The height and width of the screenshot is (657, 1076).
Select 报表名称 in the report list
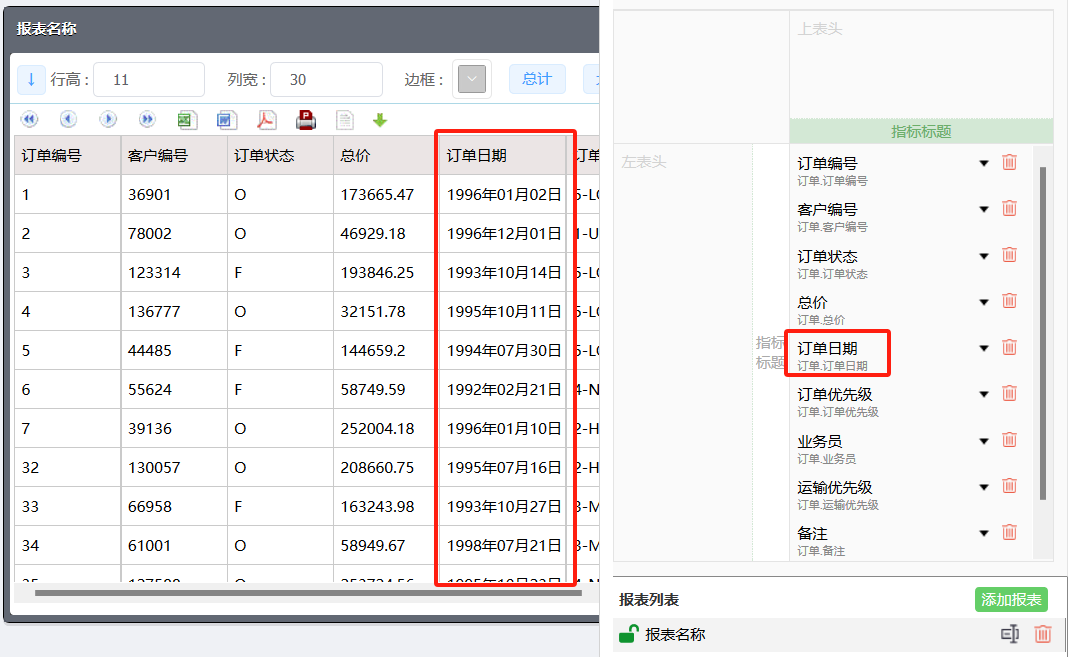click(676, 634)
